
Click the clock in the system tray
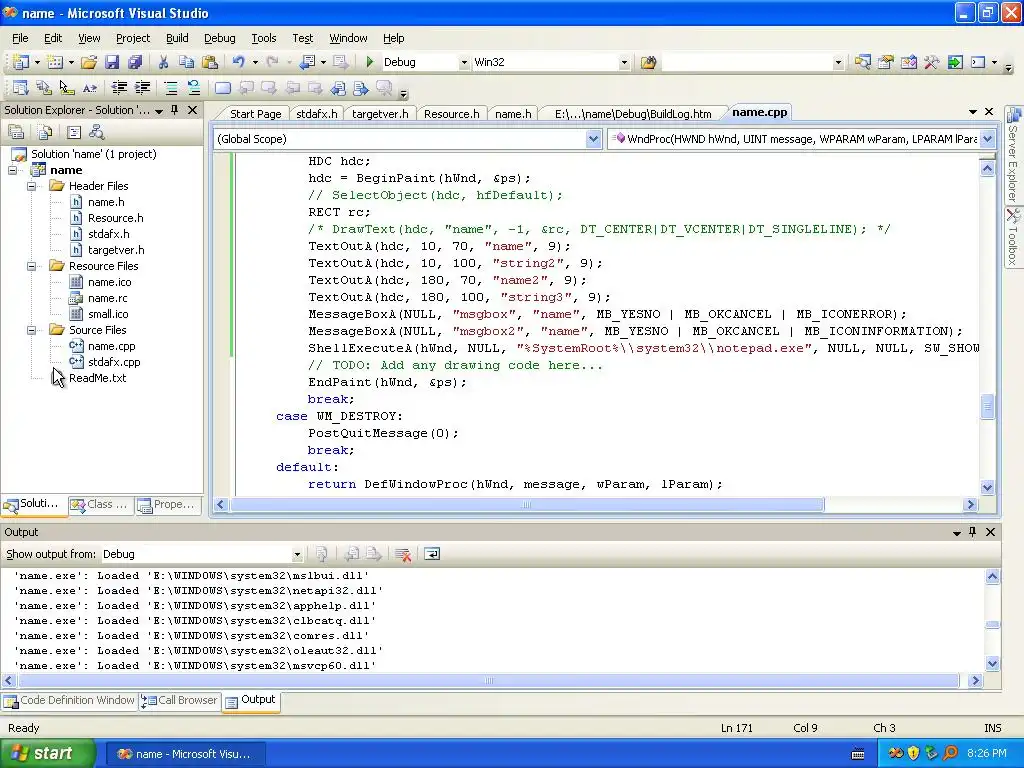(x=986, y=754)
